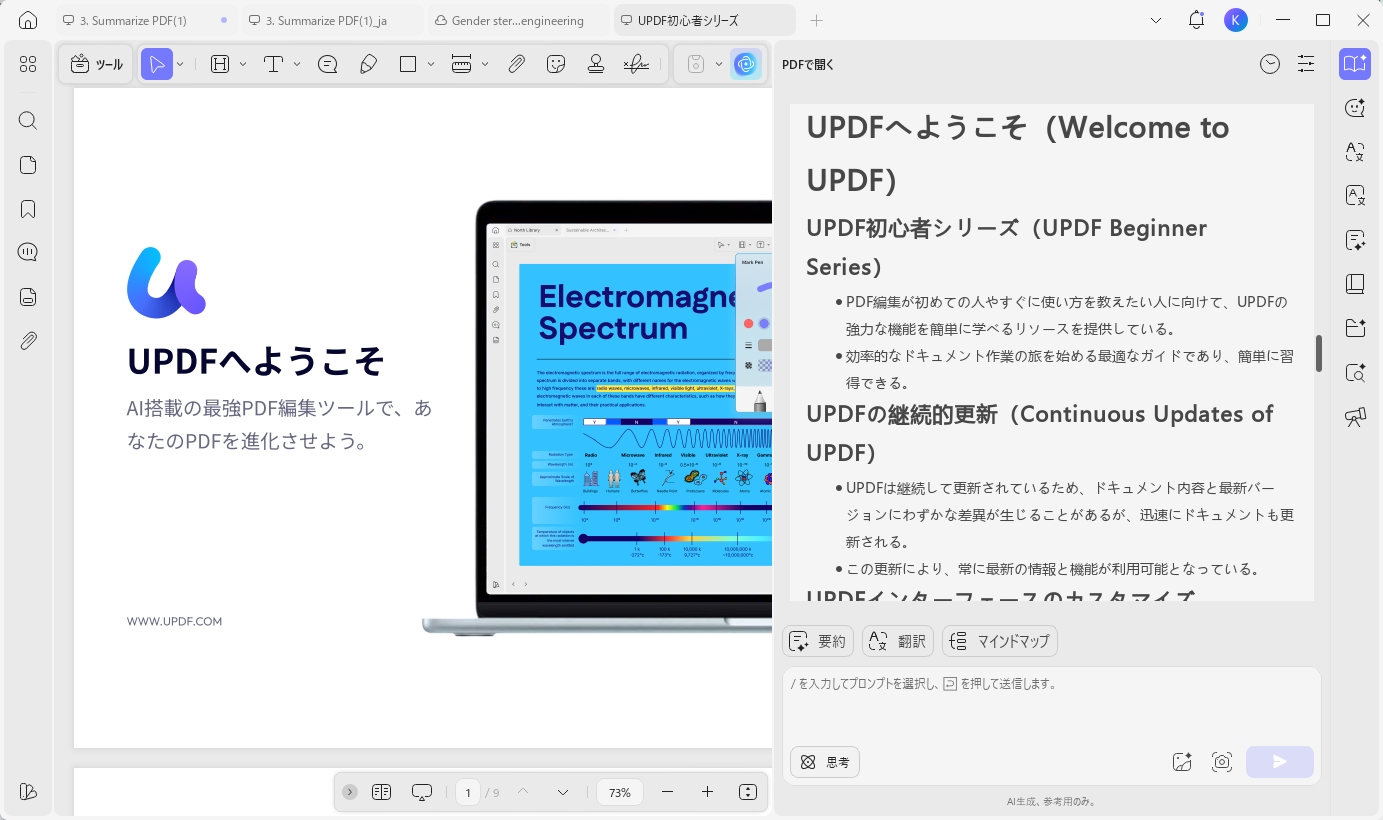The width and height of the screenshot is (1383, 820).
Task: Switch to the Gender ster...engineering tab
Action: [x=518, y=20]
